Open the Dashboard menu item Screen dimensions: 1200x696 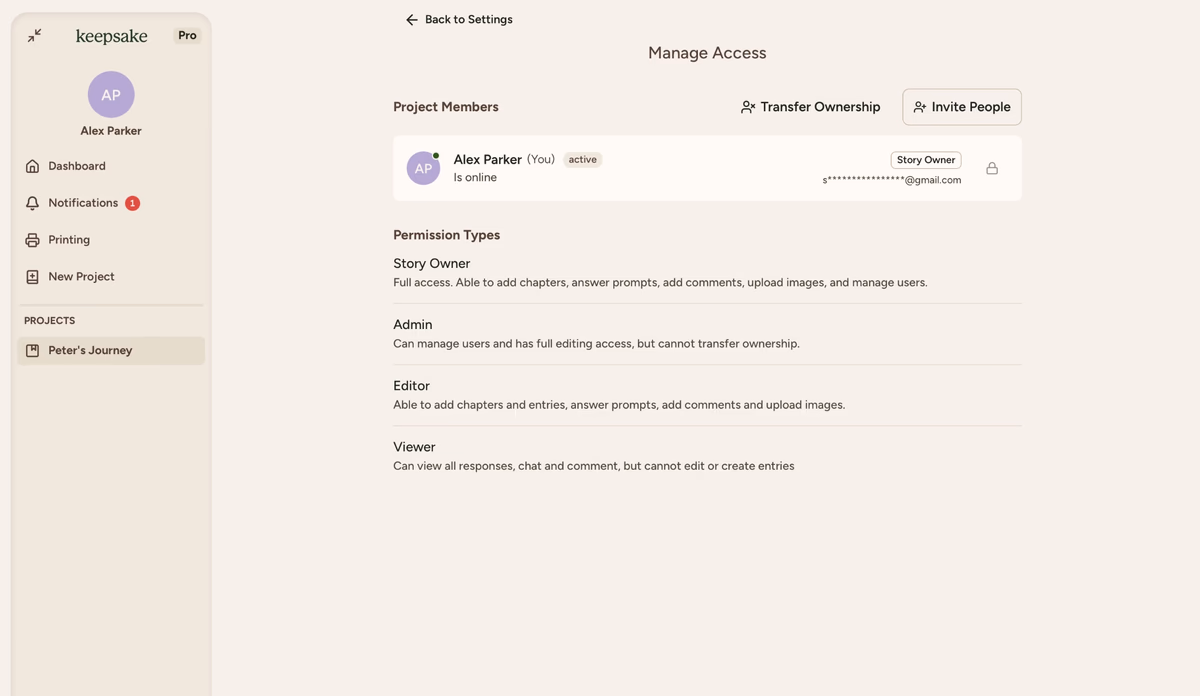(x=77, y=166)
